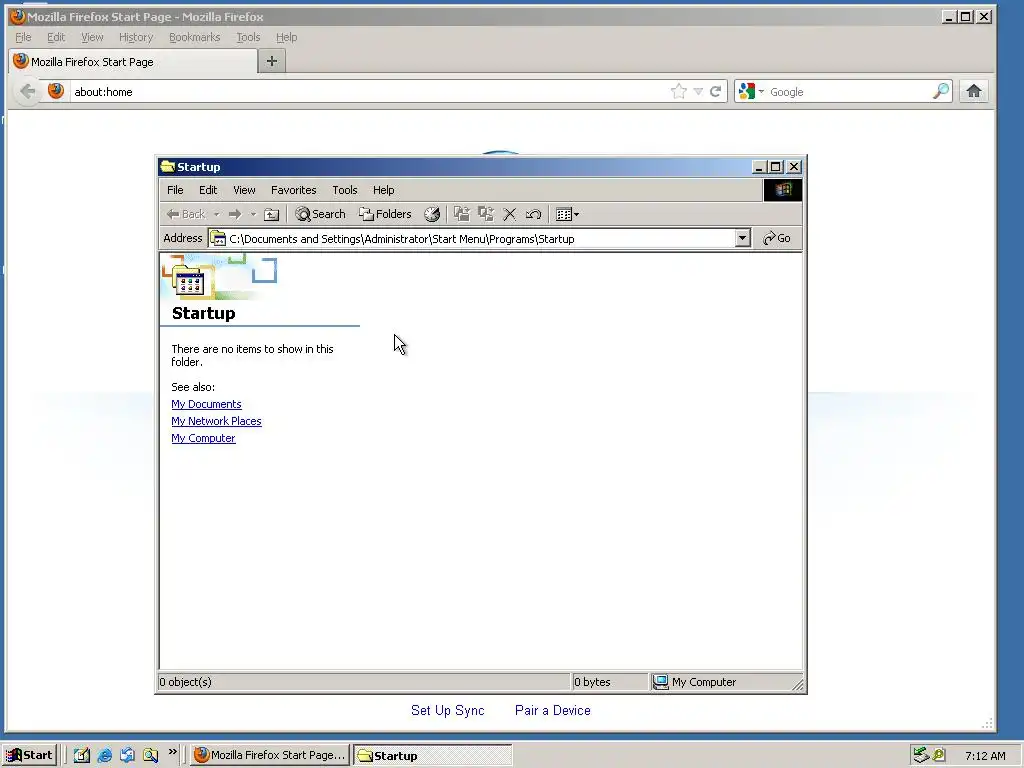Select the Mozilla Firefox Start Page tab
The height and width of the screenshot is (768, 1024).
[133, 61]
